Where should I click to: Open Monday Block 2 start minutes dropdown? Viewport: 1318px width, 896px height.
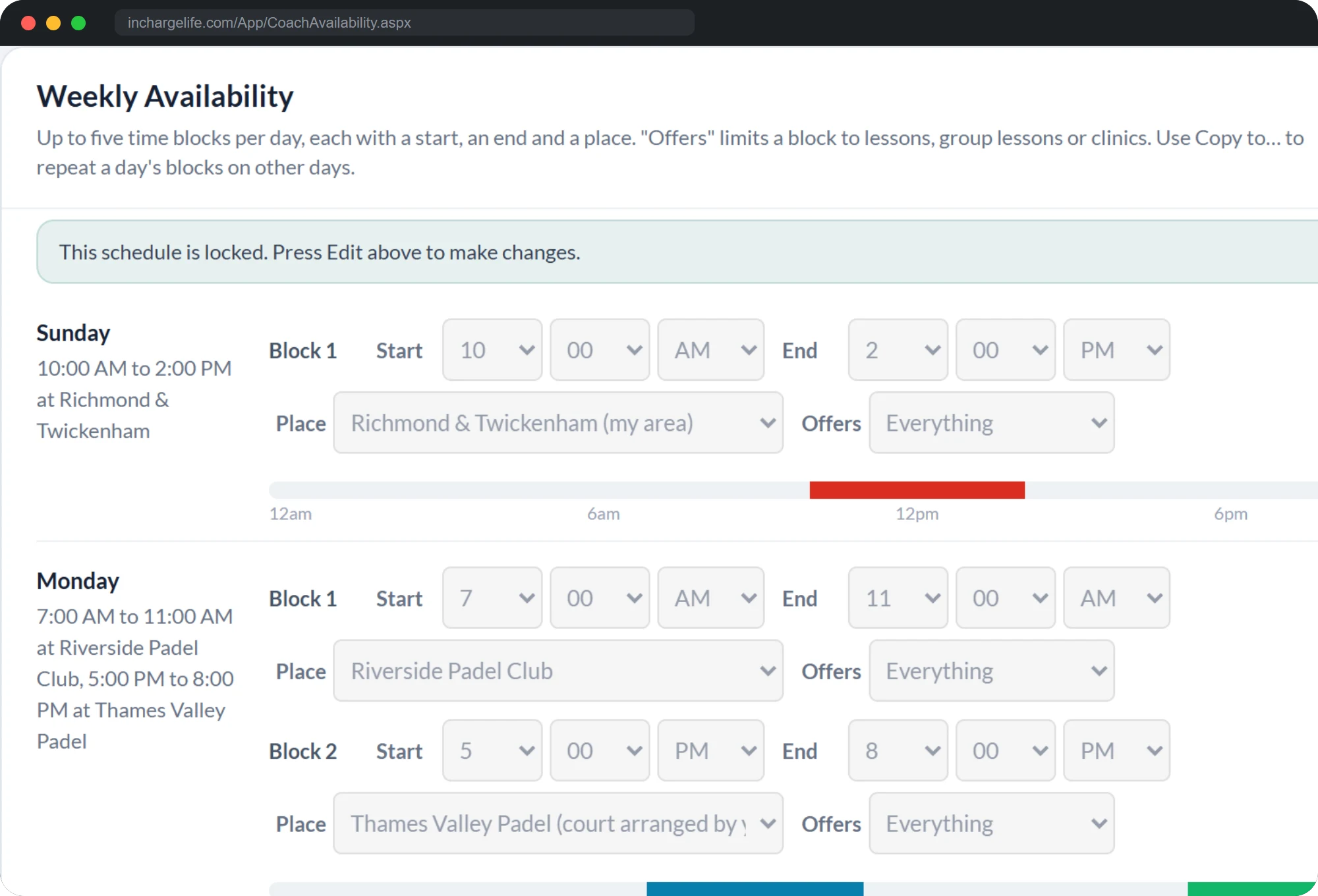pyautogui.click(x=600, y=750)
